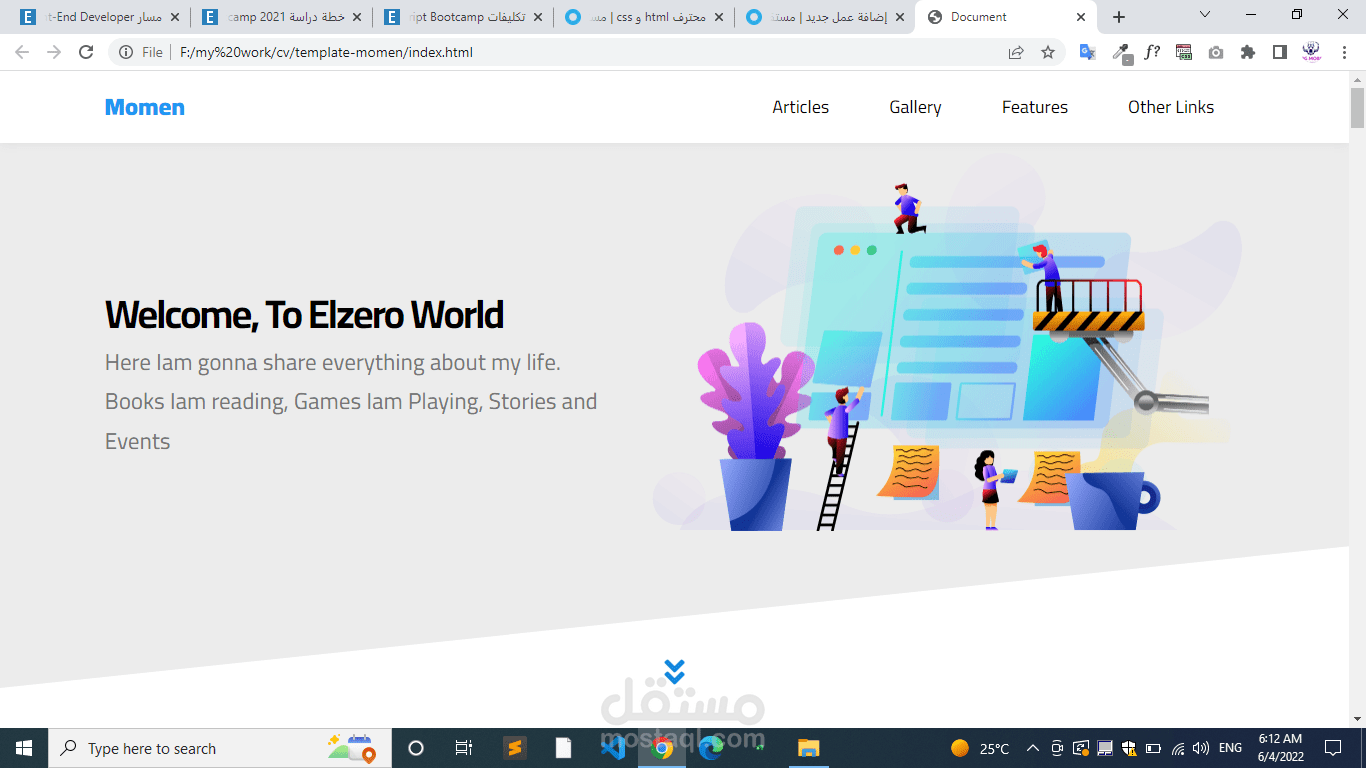
Task: Launch Sublime Text from the taskbar
Action: tap(514, 748)
